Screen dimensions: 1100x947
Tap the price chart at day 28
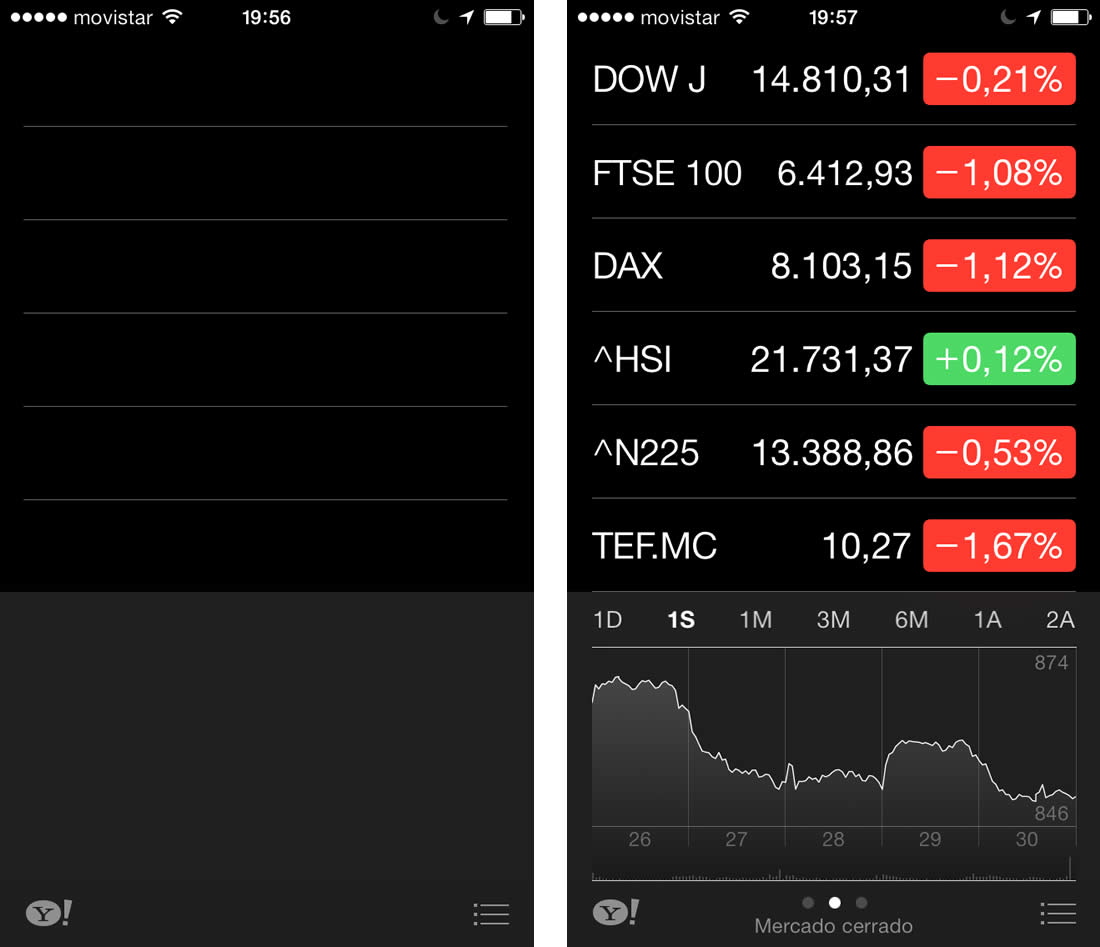833,760
